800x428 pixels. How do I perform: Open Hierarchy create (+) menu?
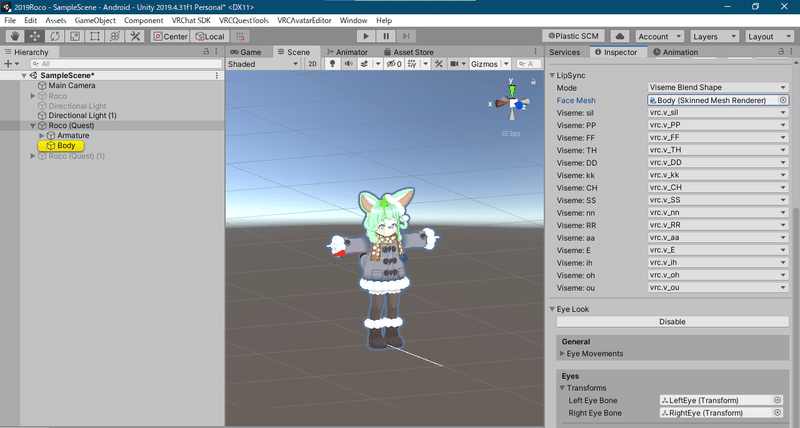point(11,64)
